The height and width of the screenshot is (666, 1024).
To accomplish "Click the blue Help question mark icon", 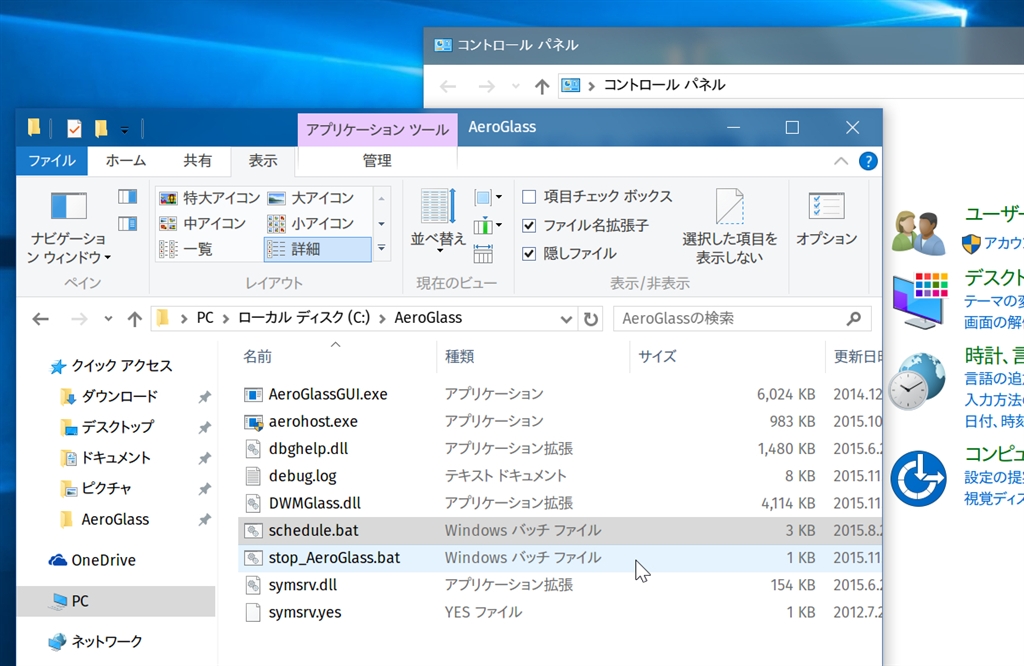I will pos(868,161).
